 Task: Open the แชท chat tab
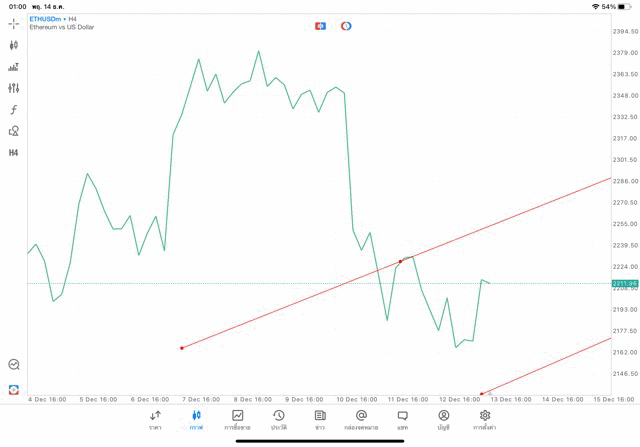(402, 419)
